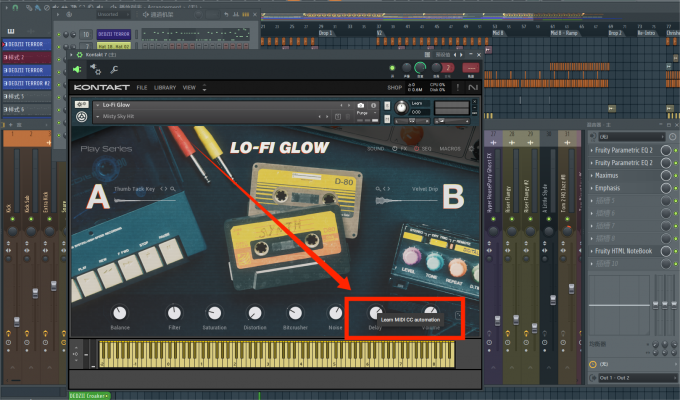Toggle preset browser grid icon in Kontakt title bar
The image size is (680, 400).
pyautogui.click(x=427, y=55)
